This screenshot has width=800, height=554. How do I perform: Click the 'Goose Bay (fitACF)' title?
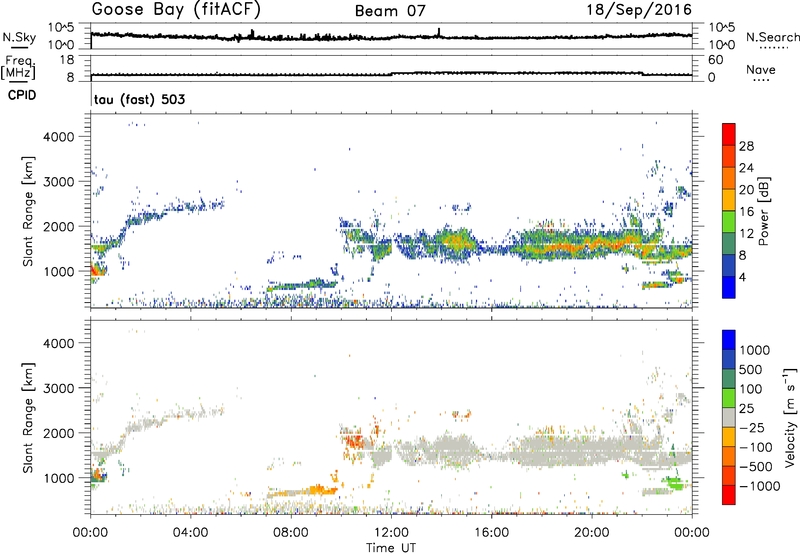pos(176,10)
